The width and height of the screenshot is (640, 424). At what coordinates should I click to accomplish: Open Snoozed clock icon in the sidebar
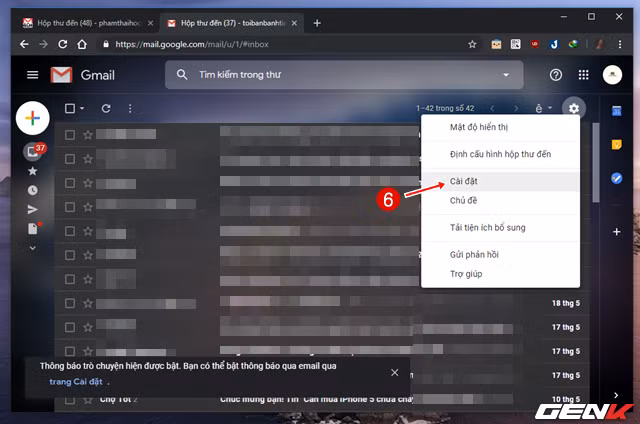[33, 190]
